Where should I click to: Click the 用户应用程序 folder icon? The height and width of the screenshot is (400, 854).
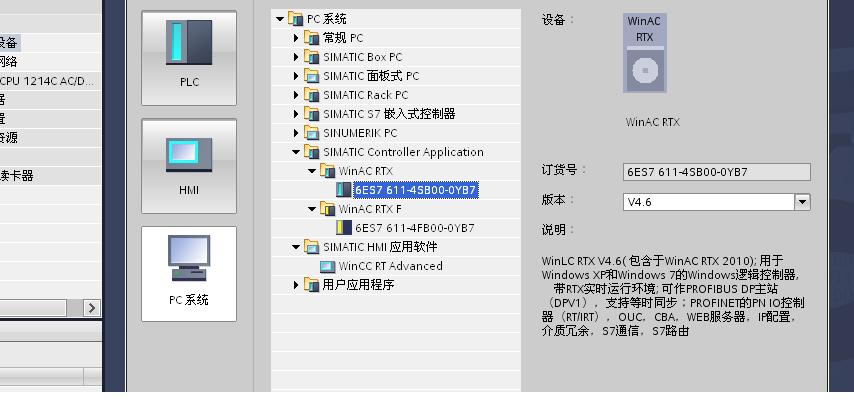tap(312, 285)
